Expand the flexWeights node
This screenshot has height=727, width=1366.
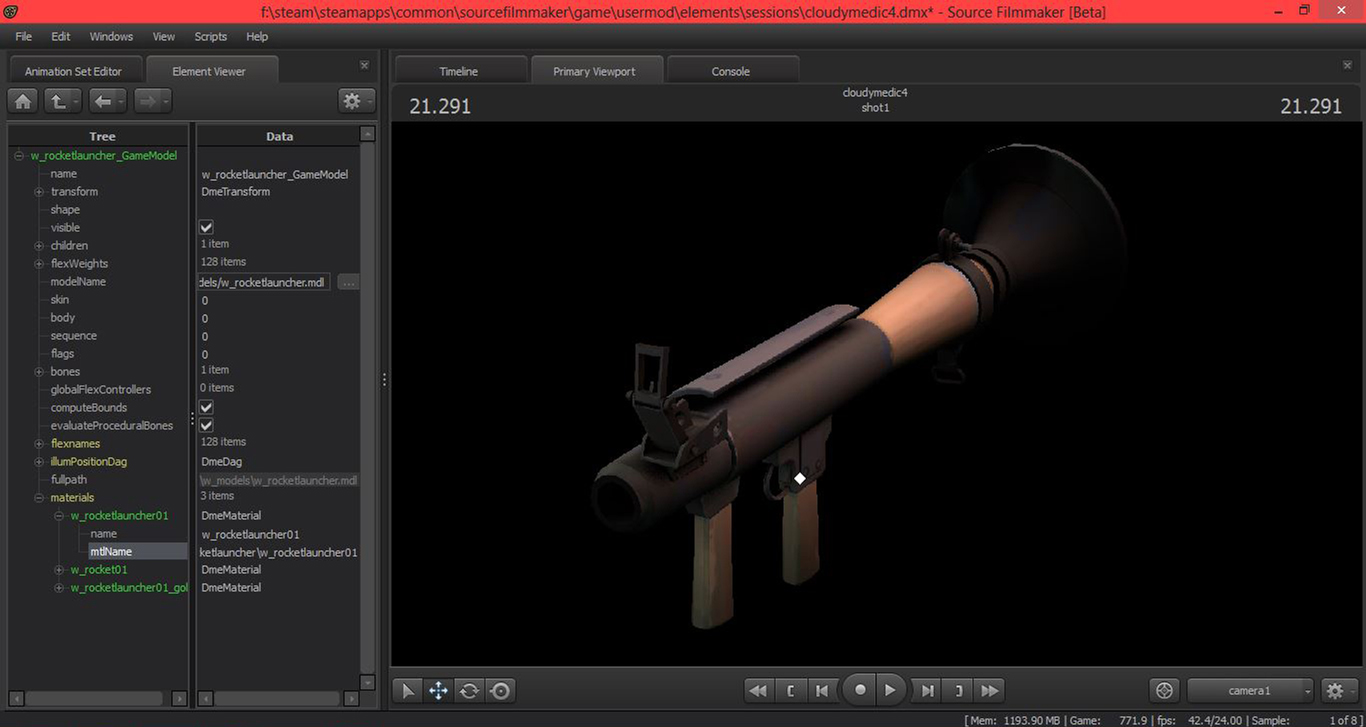pos(39,264)
